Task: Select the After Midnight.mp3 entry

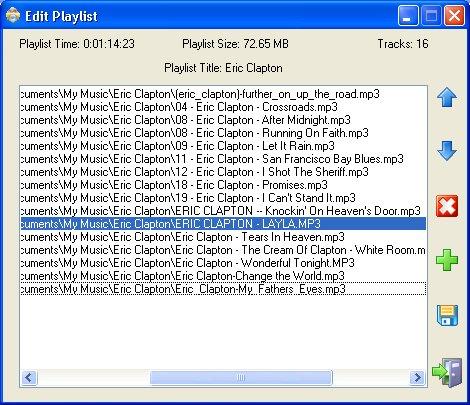Action: (223, 120)
